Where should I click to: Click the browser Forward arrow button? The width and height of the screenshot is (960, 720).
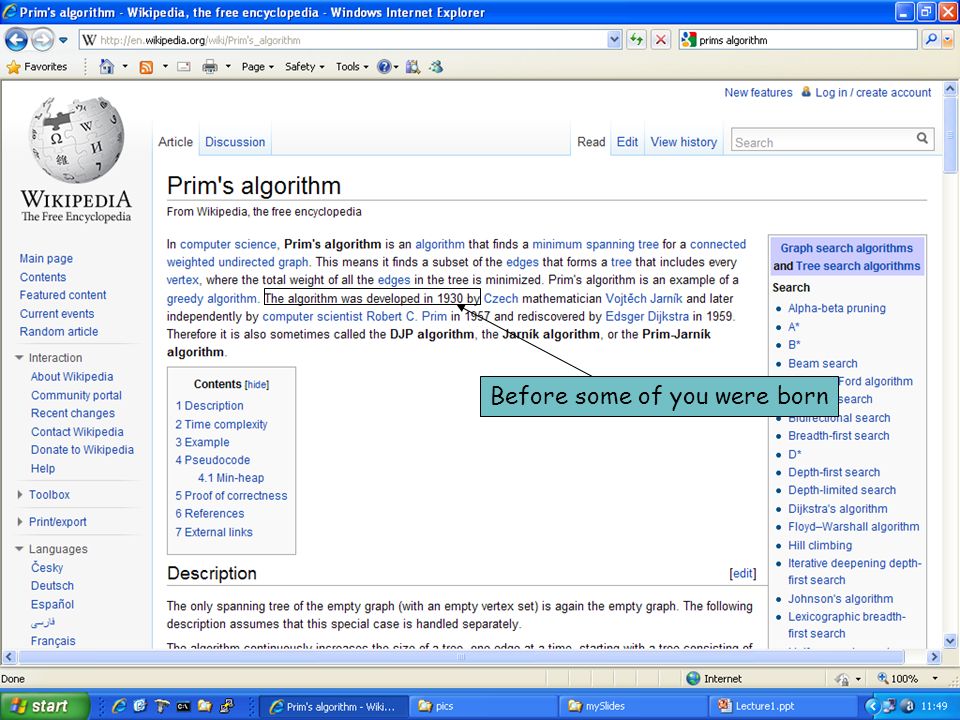[42, 40]
